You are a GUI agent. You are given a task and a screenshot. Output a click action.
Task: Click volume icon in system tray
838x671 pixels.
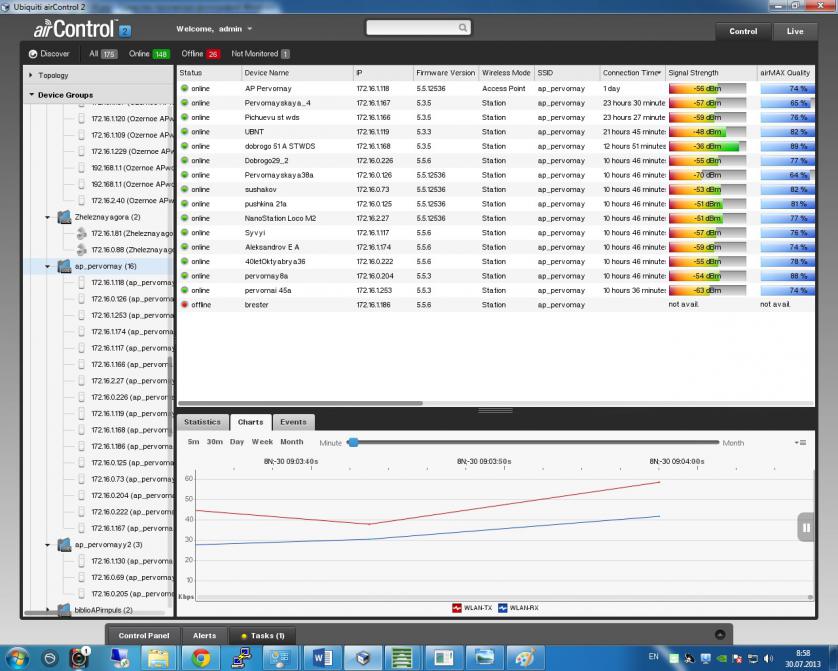(x=769, y=658)
